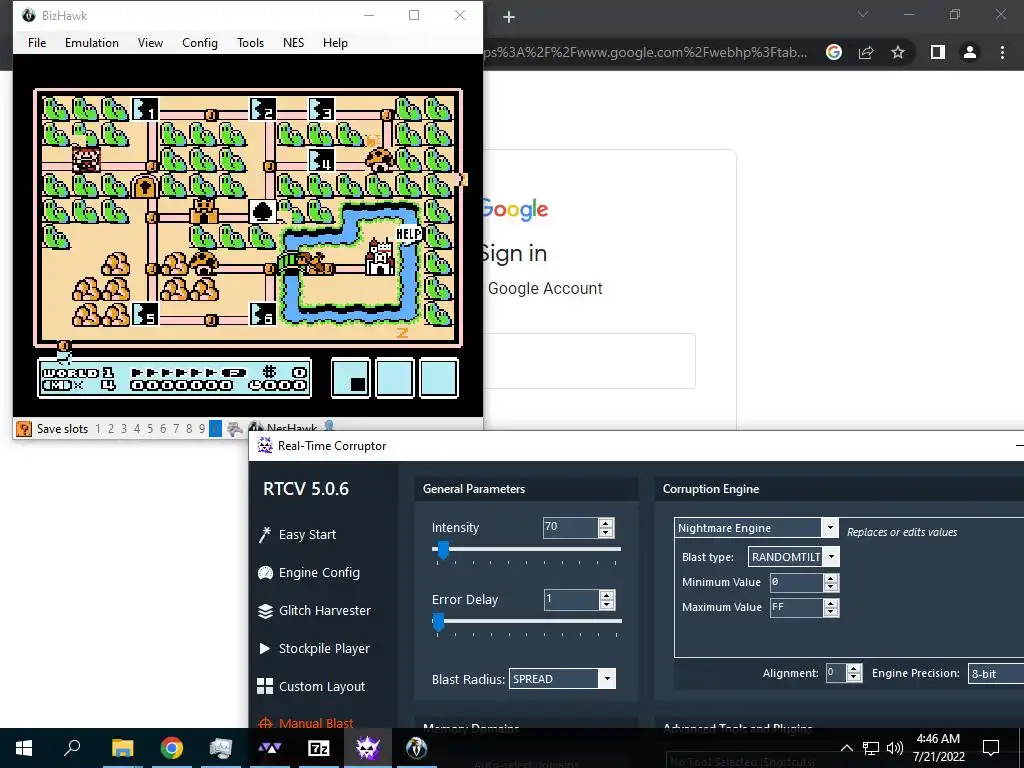Click the Chrome address bar URL
This screenshot has height=768, width=1024.
(645, 52)
